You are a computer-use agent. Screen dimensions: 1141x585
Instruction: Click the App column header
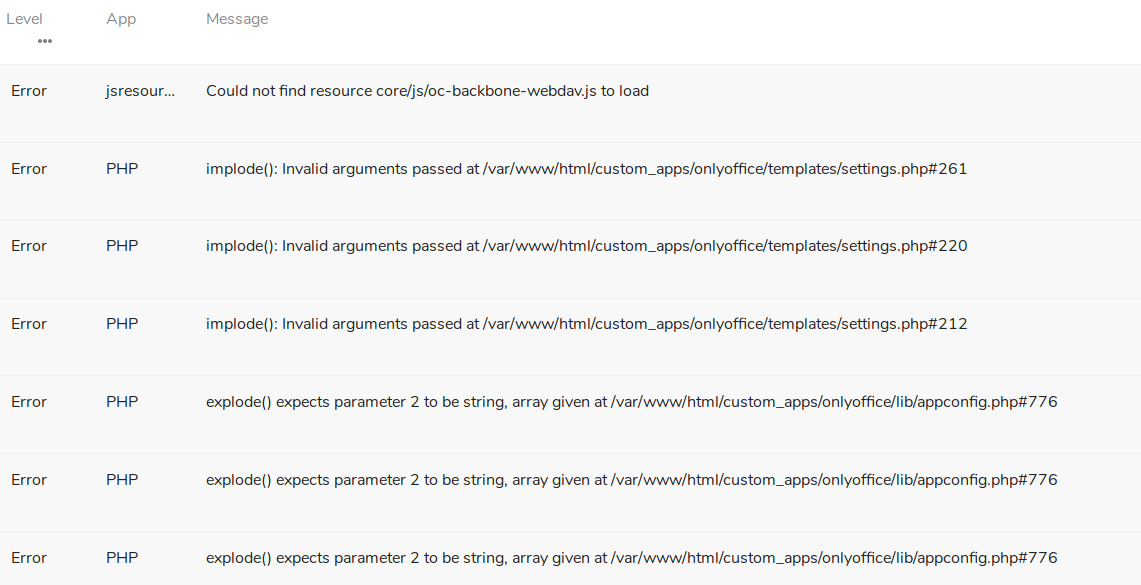[121, 19]
